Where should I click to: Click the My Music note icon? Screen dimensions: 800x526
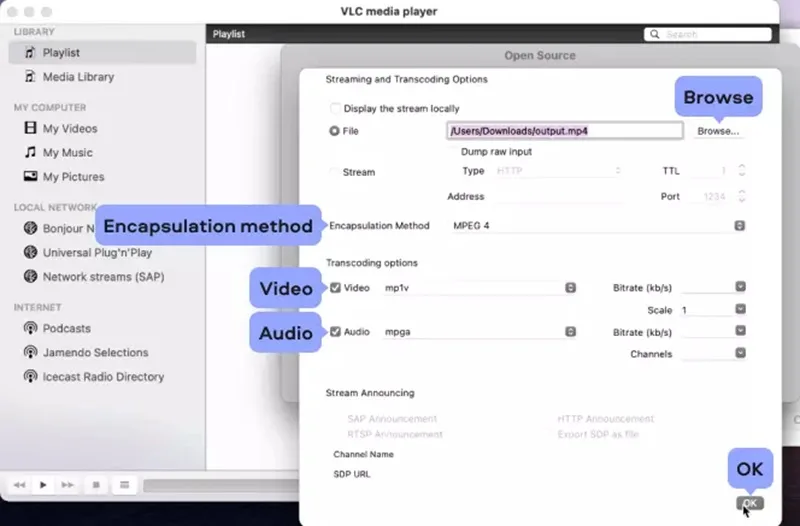(30, 152)
